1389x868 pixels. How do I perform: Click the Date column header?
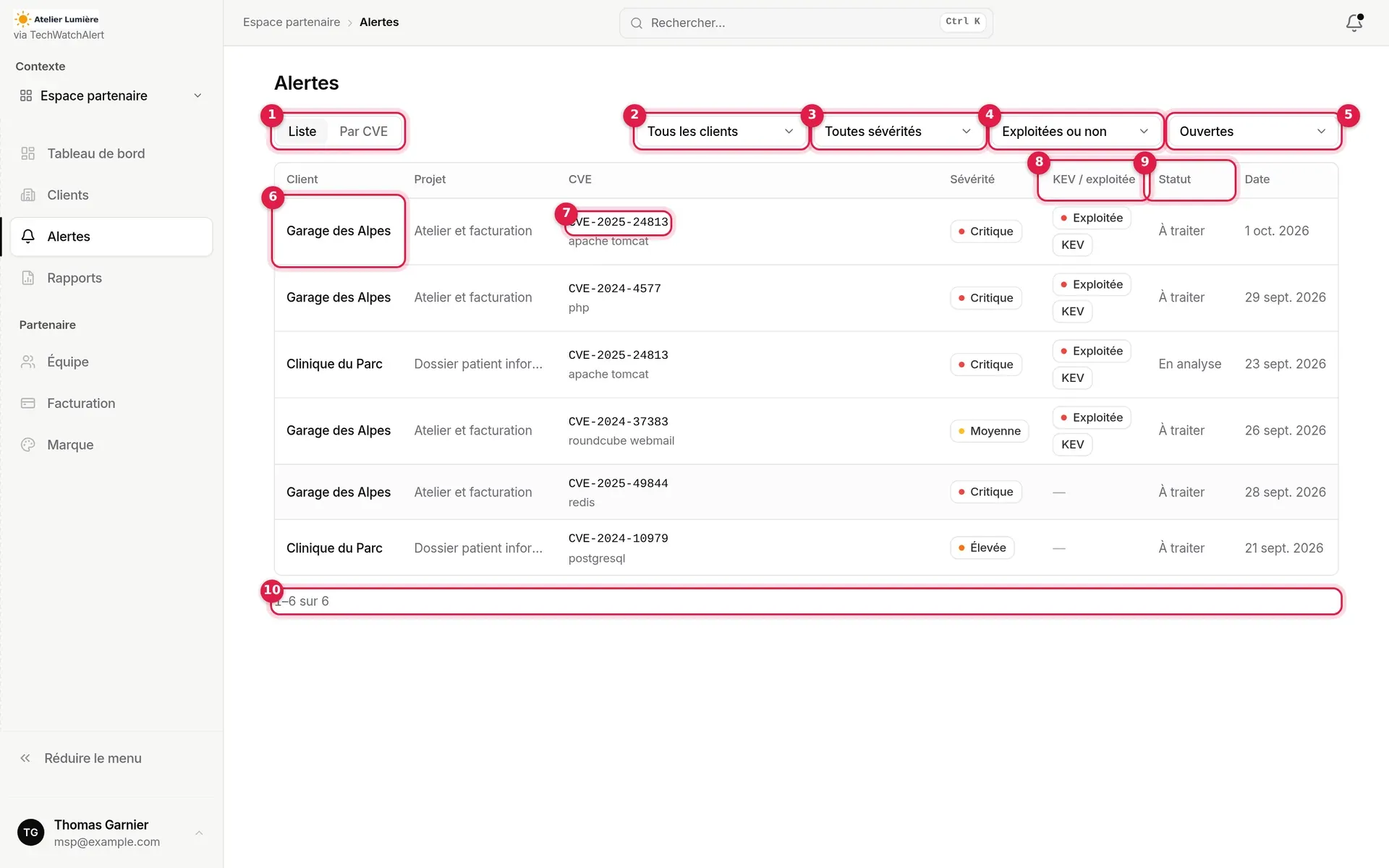[x=1257, y=179]
